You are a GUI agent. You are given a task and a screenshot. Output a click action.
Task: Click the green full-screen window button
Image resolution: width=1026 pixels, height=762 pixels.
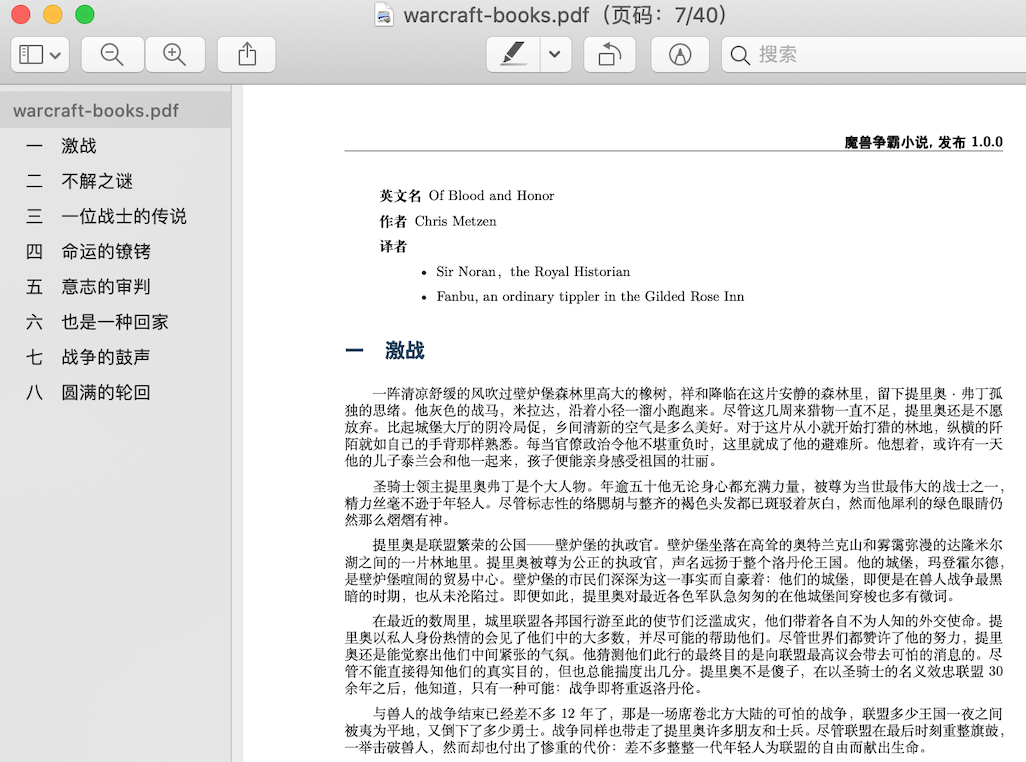pos(84,14)
